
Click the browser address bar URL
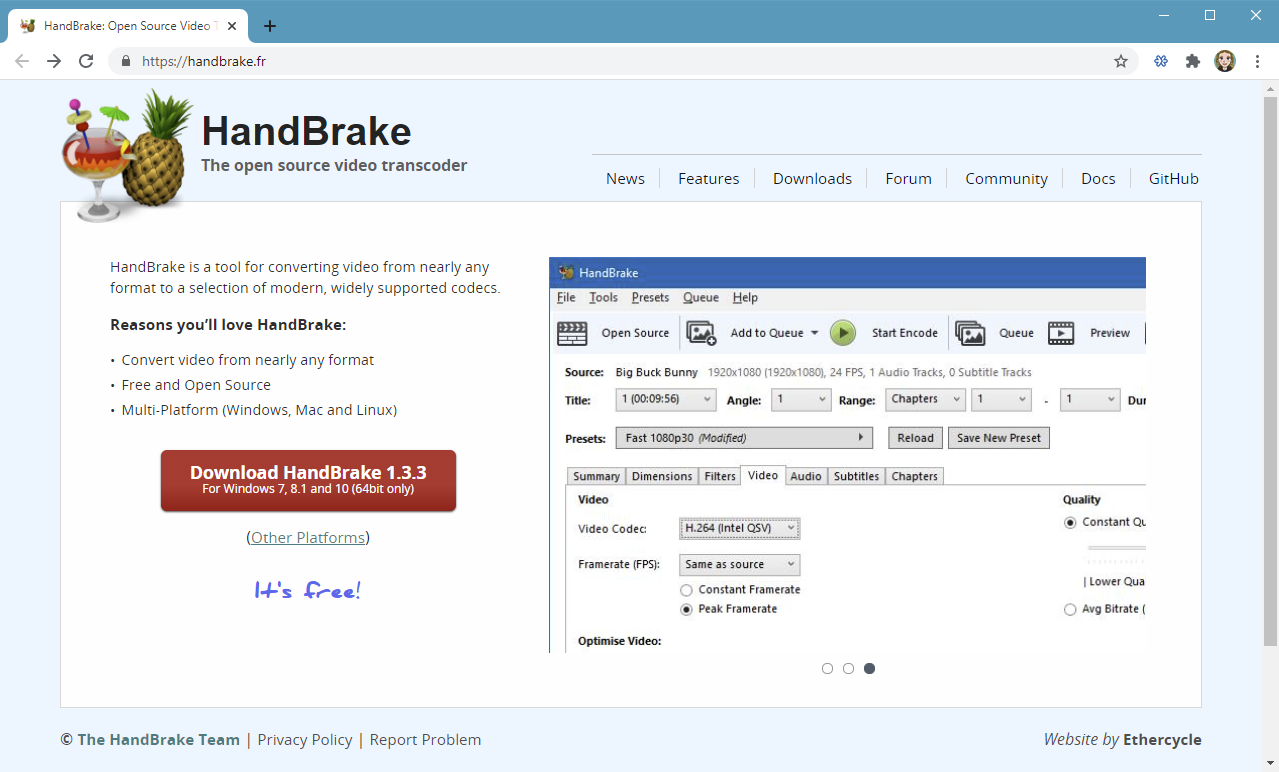204,61
